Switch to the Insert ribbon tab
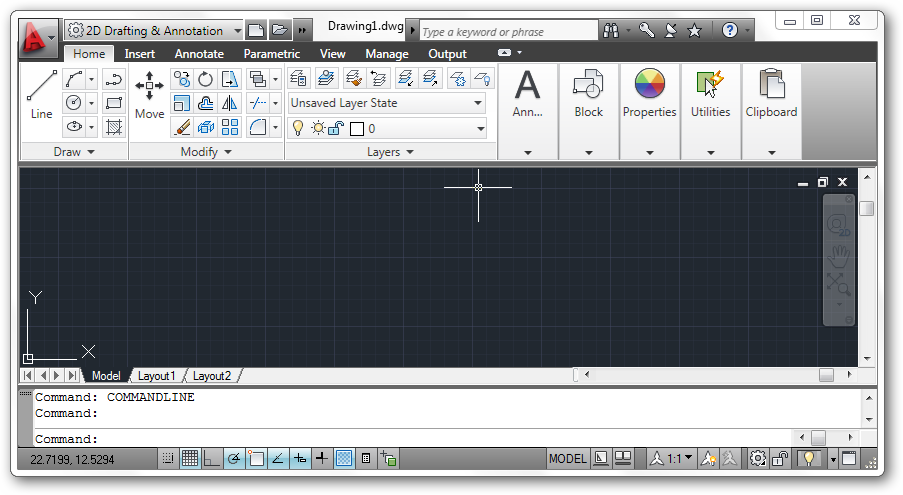 click(139, 54)
